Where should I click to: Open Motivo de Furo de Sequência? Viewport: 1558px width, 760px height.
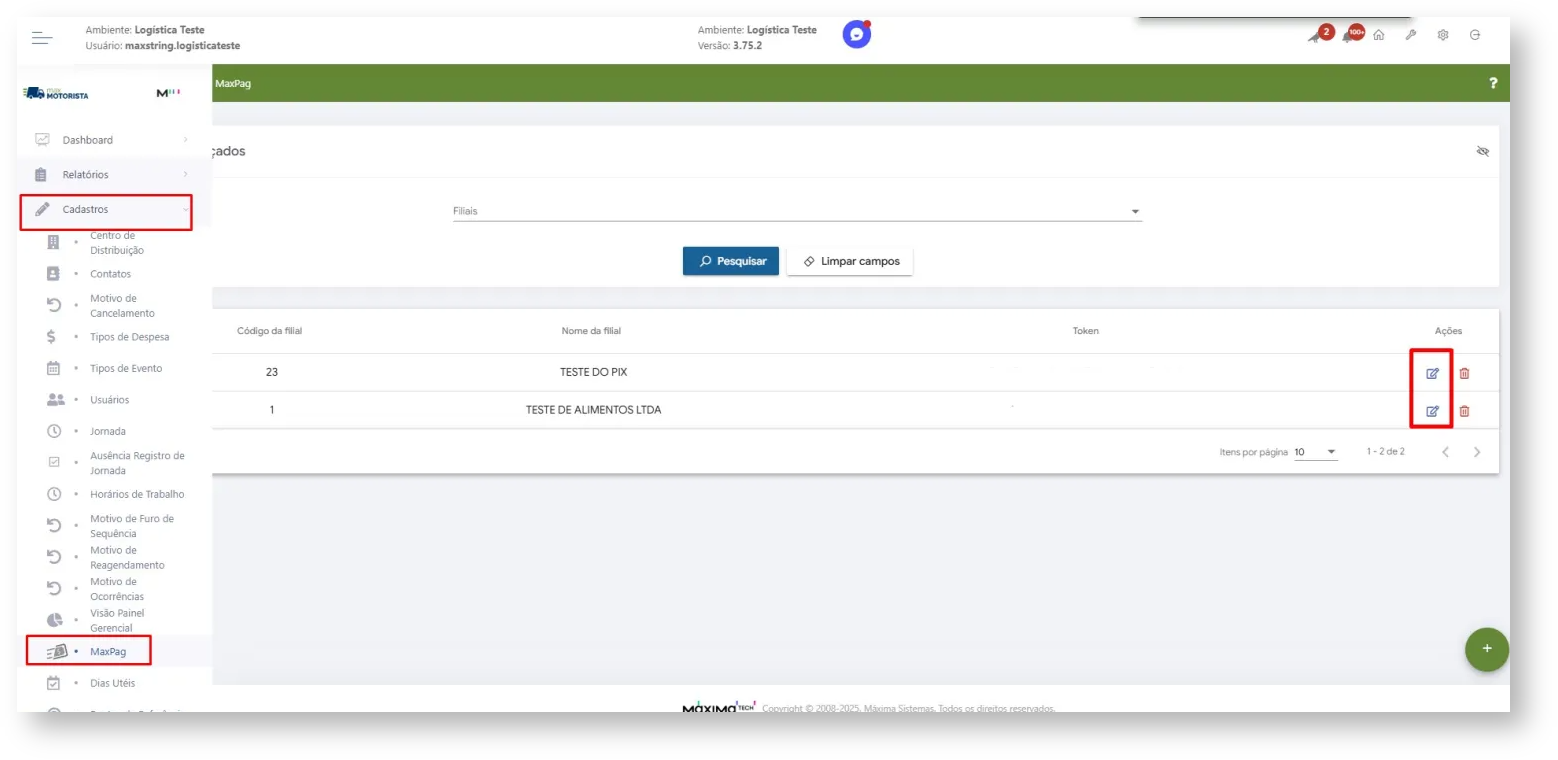pos(132,526)
